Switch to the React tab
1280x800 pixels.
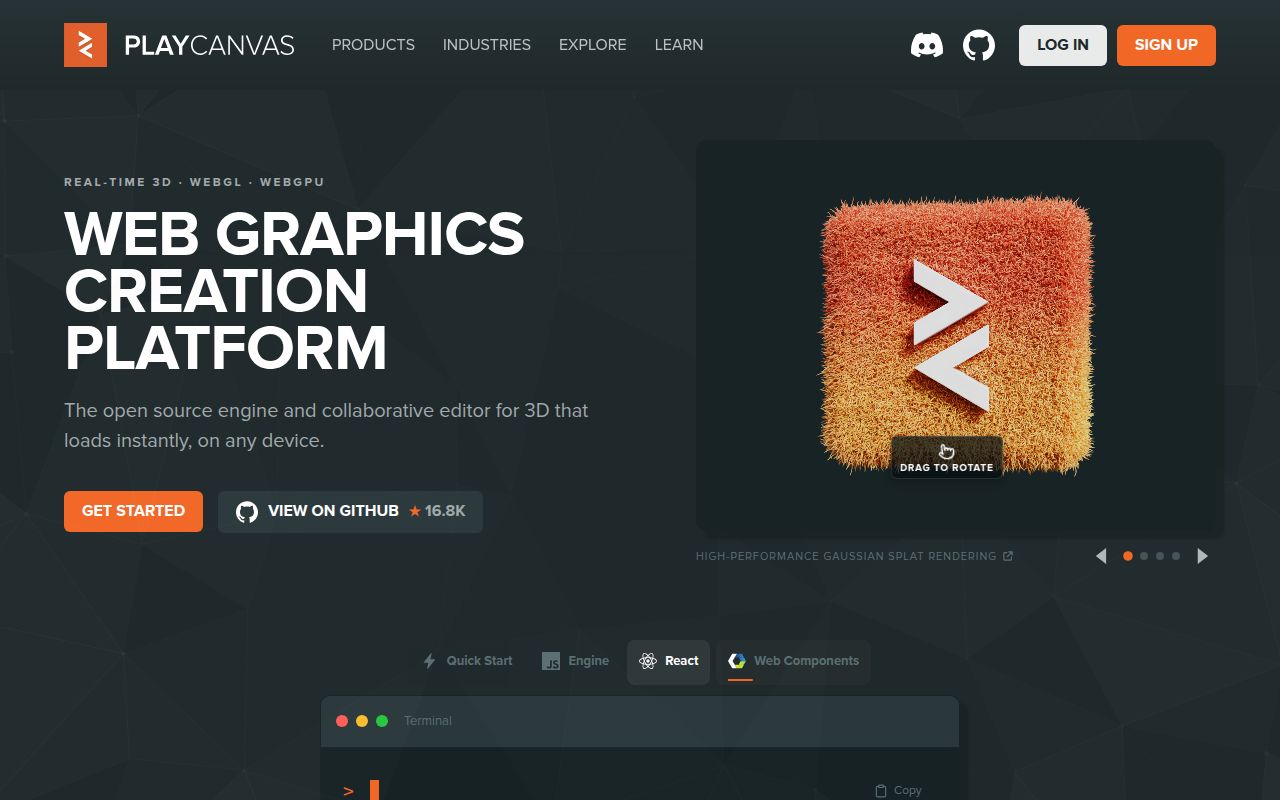point(669,662)
